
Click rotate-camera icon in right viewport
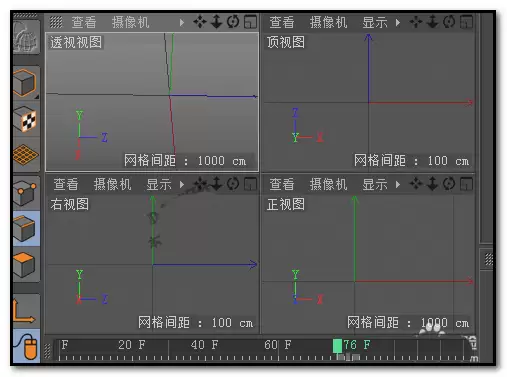coord(233,184)
